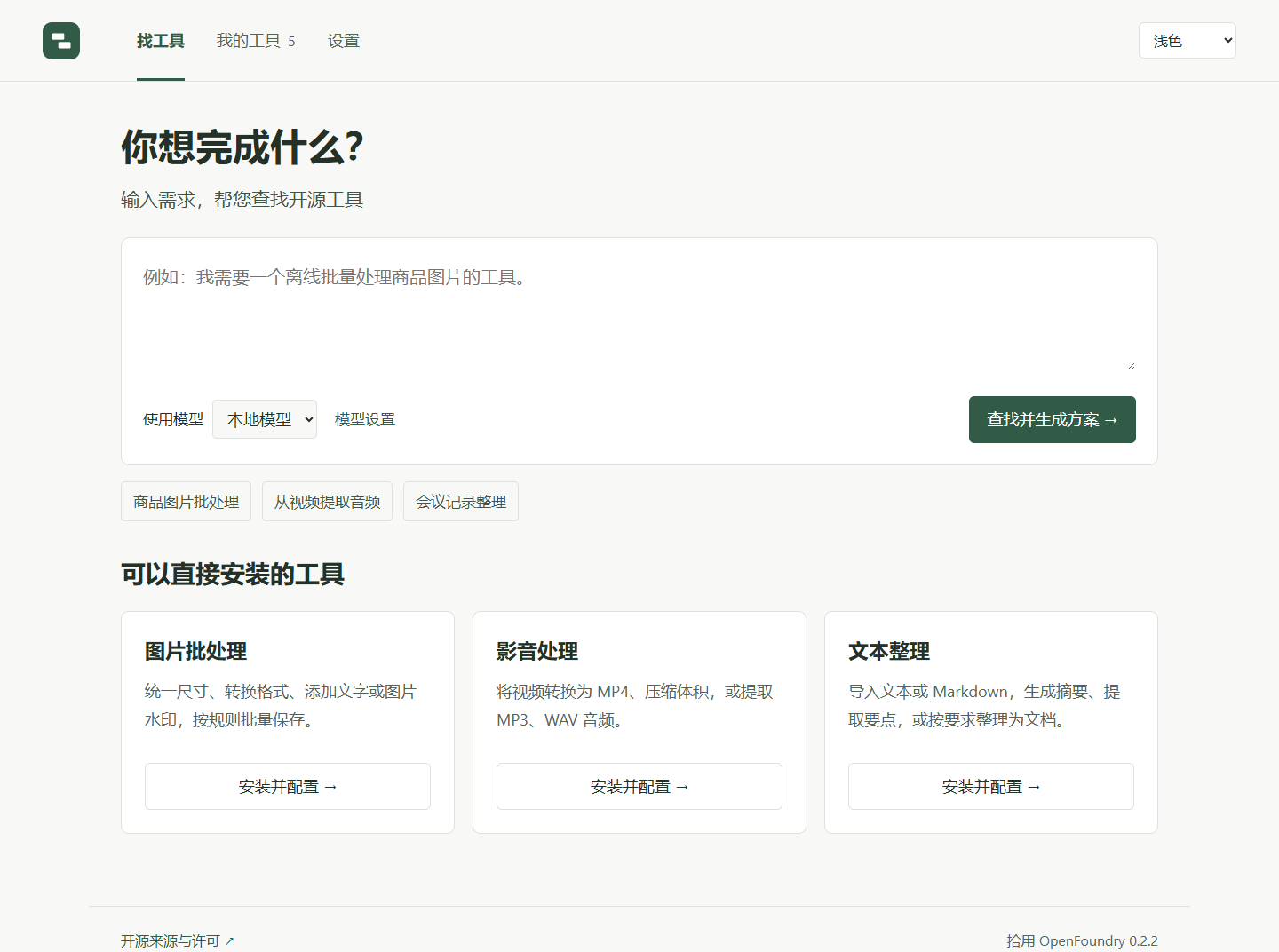The height and width of the screenshot is (952, 1279).
Task: Click the 查找并生成方案 button
Action: click(1053, 419)
